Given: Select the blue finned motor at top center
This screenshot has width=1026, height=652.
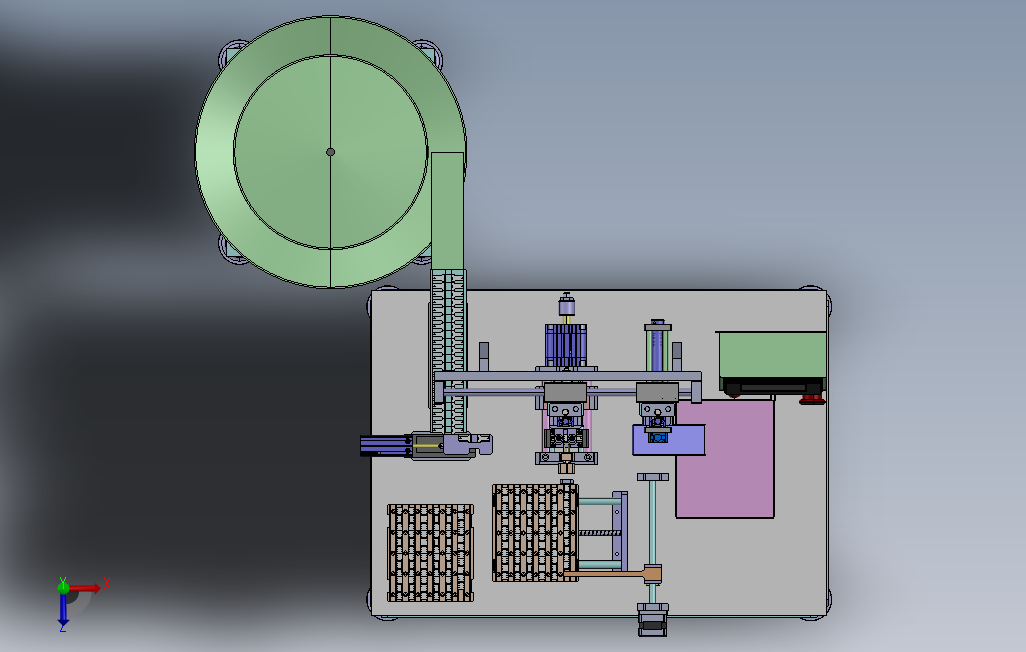Looking at the screenshot, I should click(566, 346).
